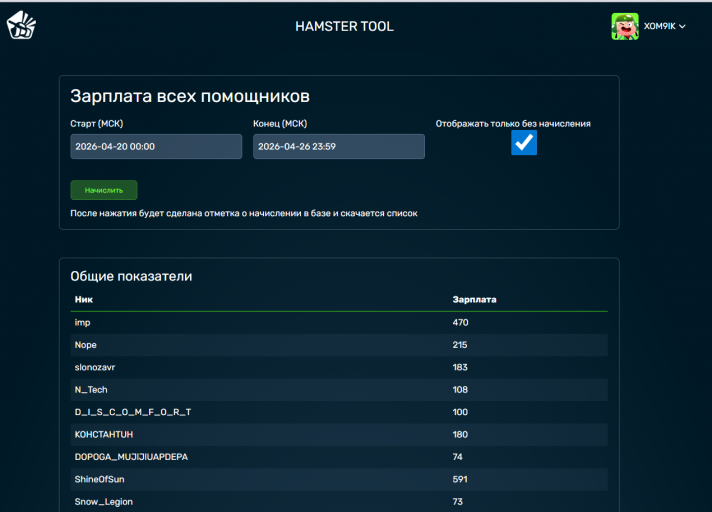Click salary value 180
This screenshot has height=512, width=712.
(x=460, y=434)
